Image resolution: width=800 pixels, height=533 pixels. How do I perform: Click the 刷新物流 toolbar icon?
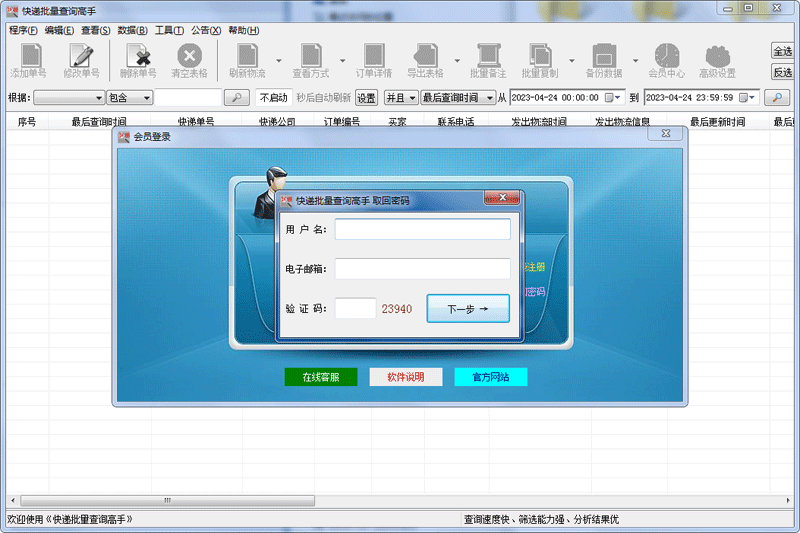pos(247,61)
